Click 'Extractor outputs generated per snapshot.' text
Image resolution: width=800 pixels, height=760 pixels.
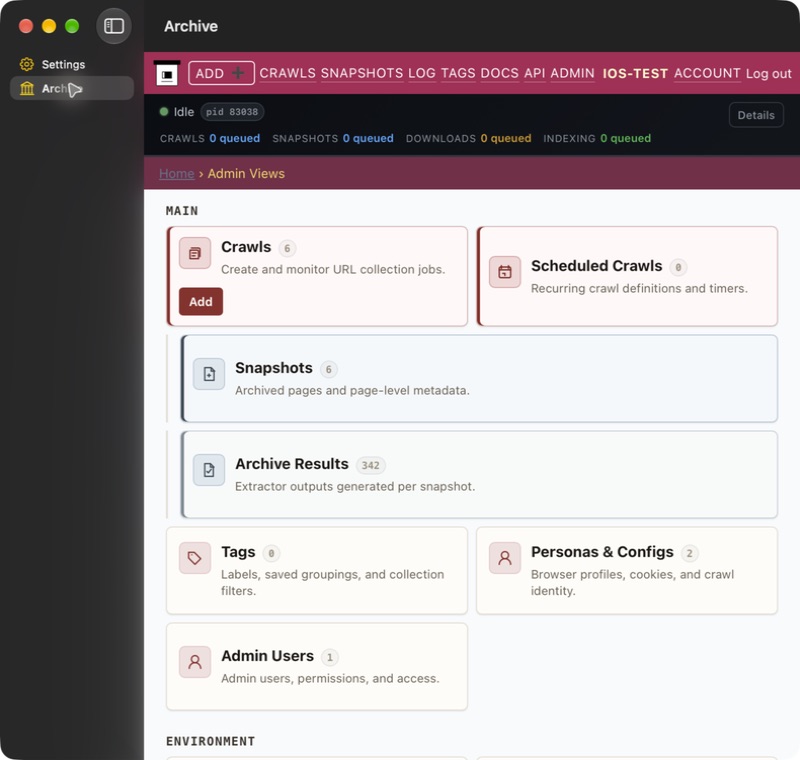coord(355,487)
